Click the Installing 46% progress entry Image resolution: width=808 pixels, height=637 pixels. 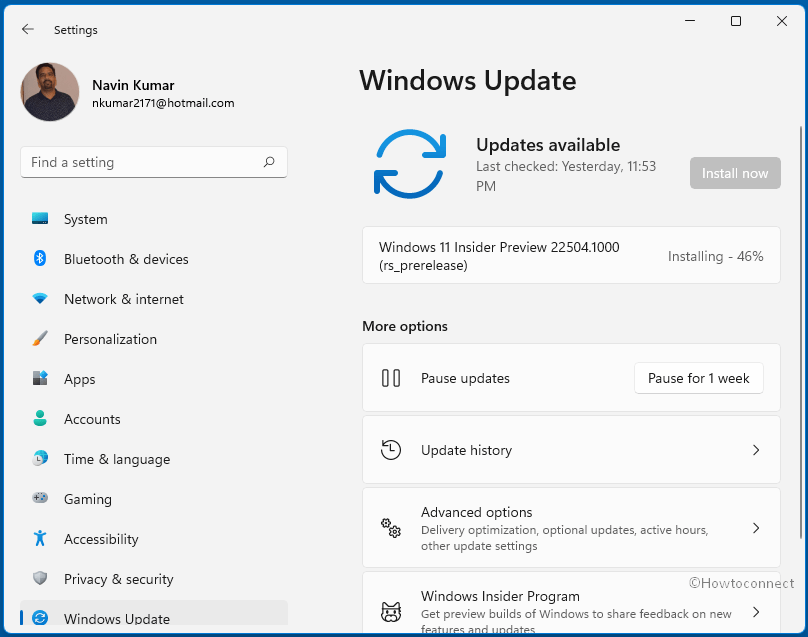571,255
